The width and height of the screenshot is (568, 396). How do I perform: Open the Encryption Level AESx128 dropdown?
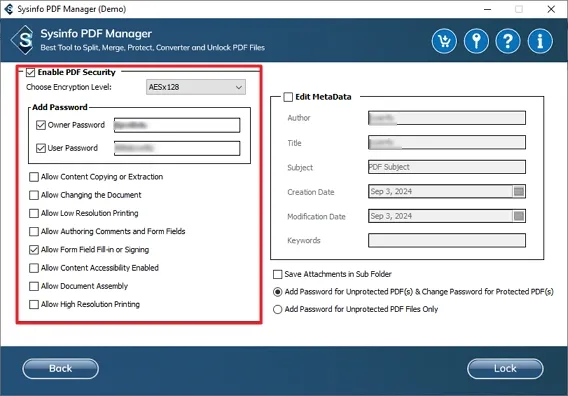pos(196,87)
